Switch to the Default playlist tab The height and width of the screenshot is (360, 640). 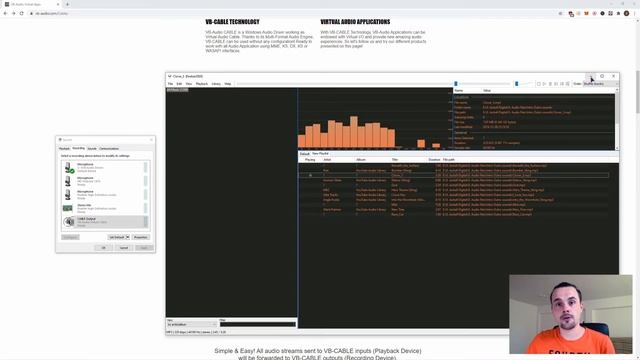click(x=304, y=154)
